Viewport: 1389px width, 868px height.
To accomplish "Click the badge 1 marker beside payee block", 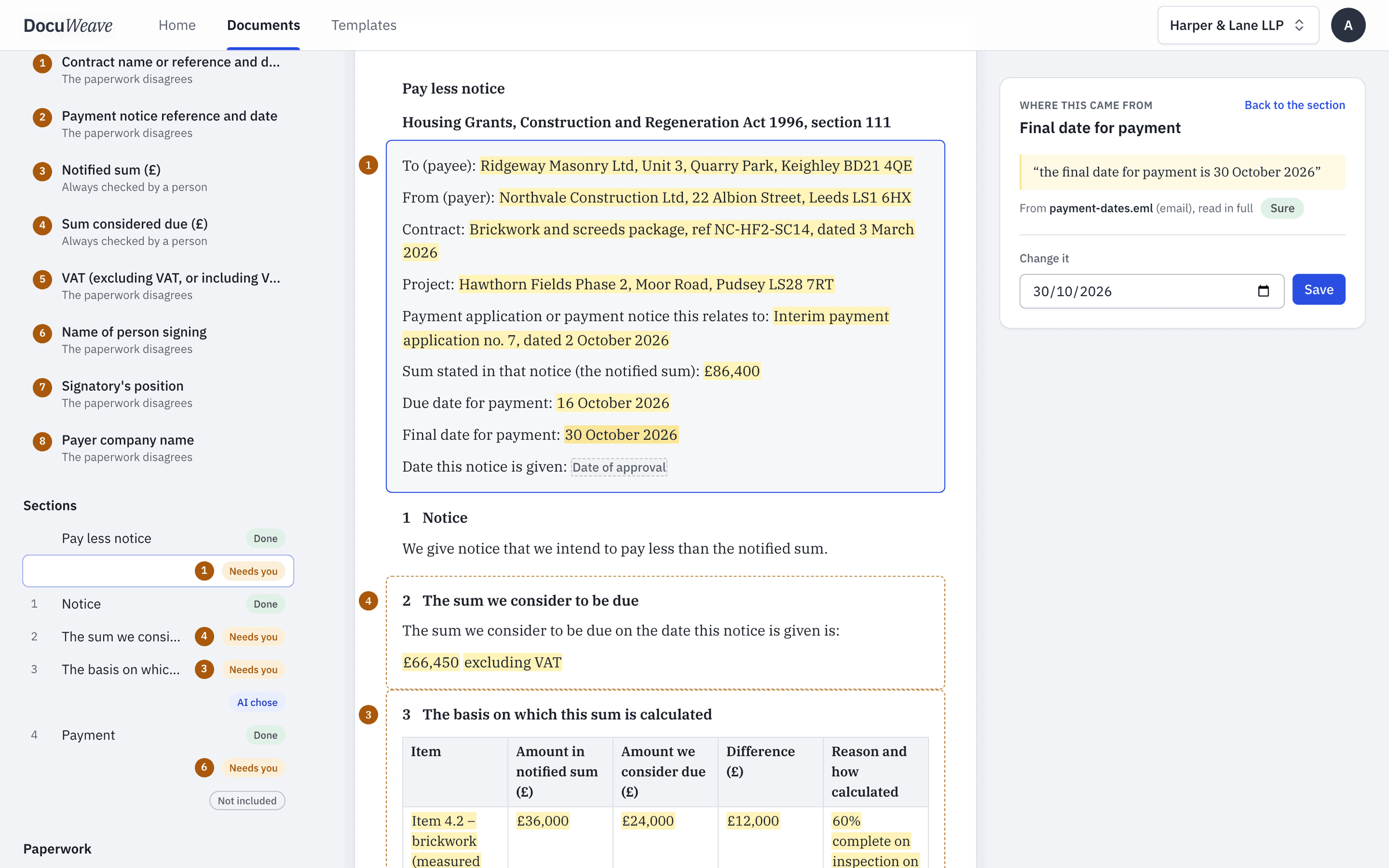I will 368,165.
